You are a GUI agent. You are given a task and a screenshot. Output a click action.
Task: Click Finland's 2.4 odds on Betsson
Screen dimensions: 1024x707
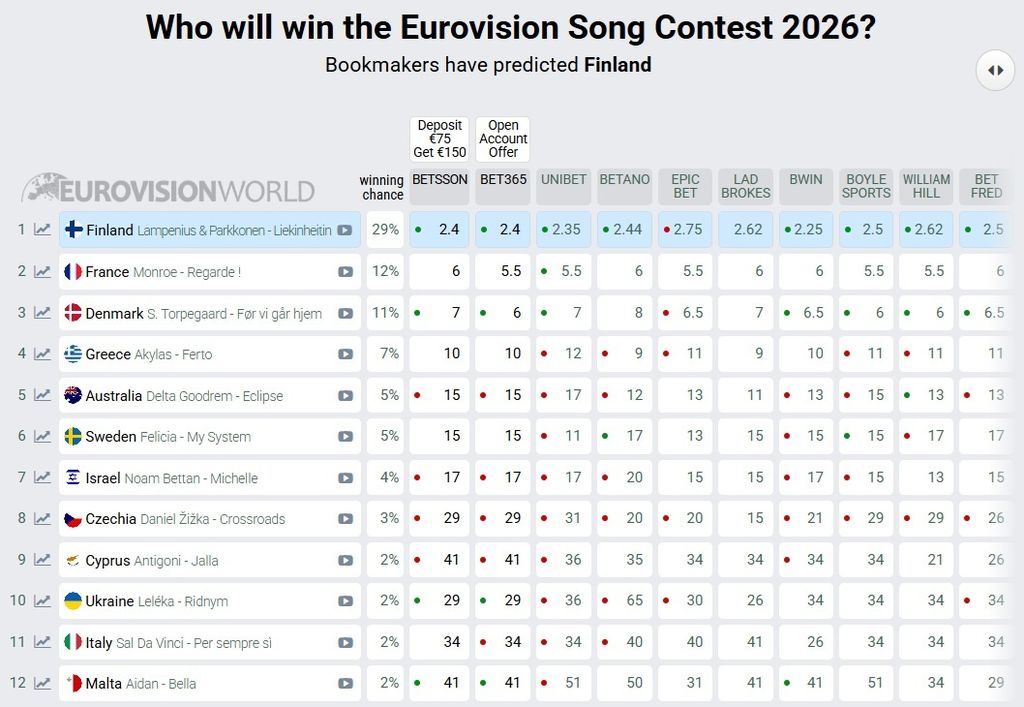pyautogui.click(x=439, y=229)
